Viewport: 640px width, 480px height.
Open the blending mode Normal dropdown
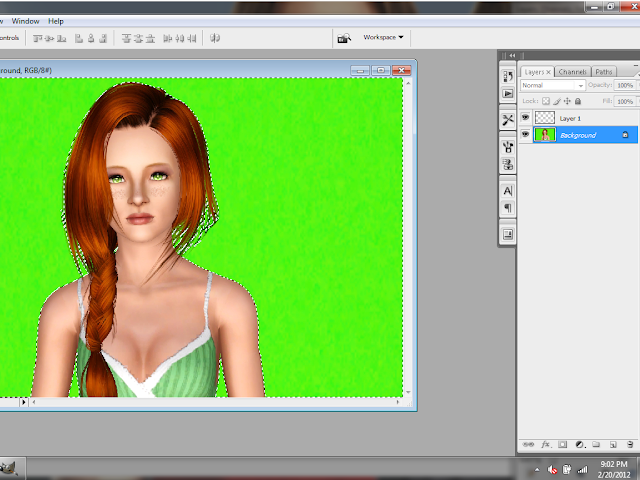coord(552,86)
